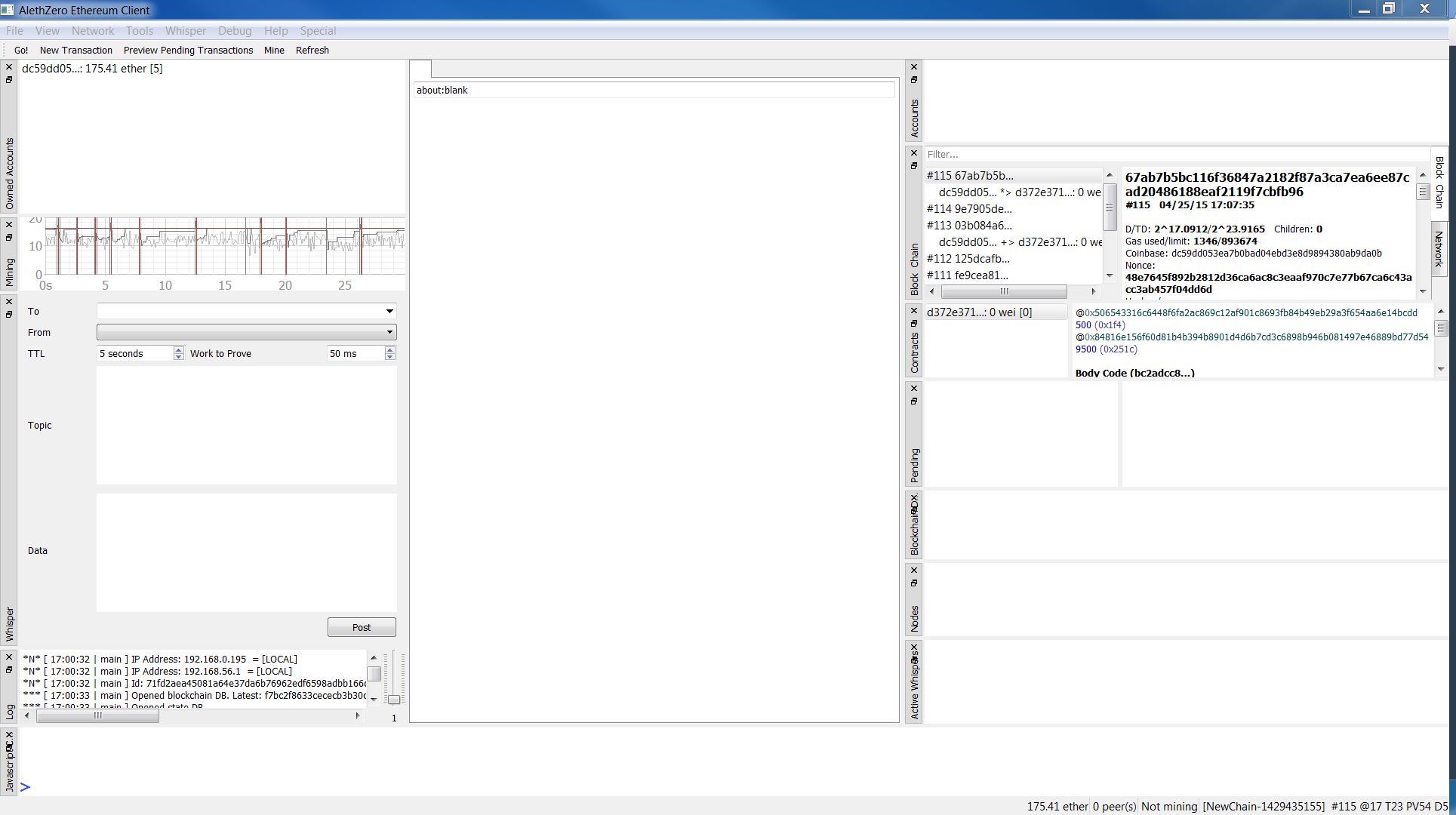
Task: Toggle the Mine toolbar action
Action: 274,51
